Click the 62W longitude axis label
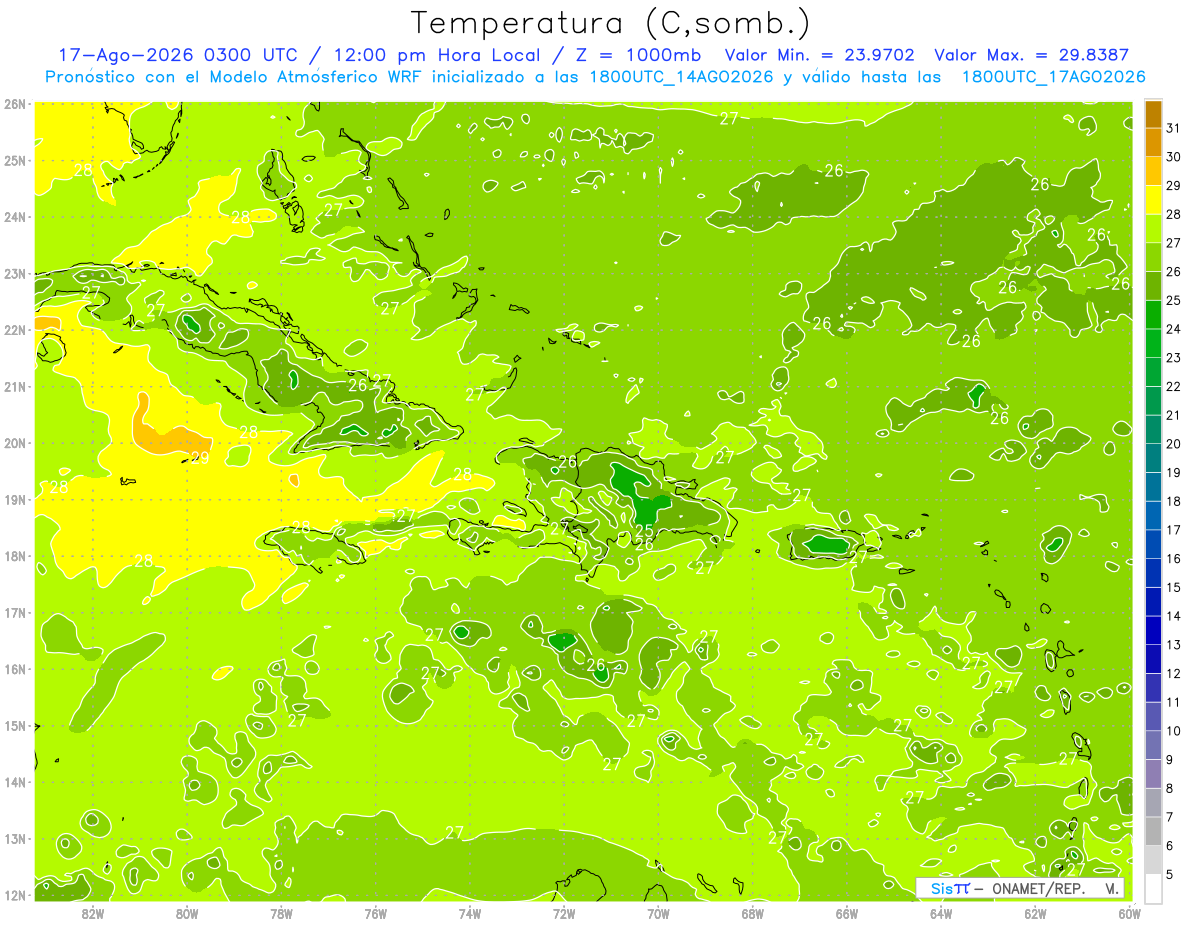Screen dimensions: 1200x927 [x=1035, y=913]
